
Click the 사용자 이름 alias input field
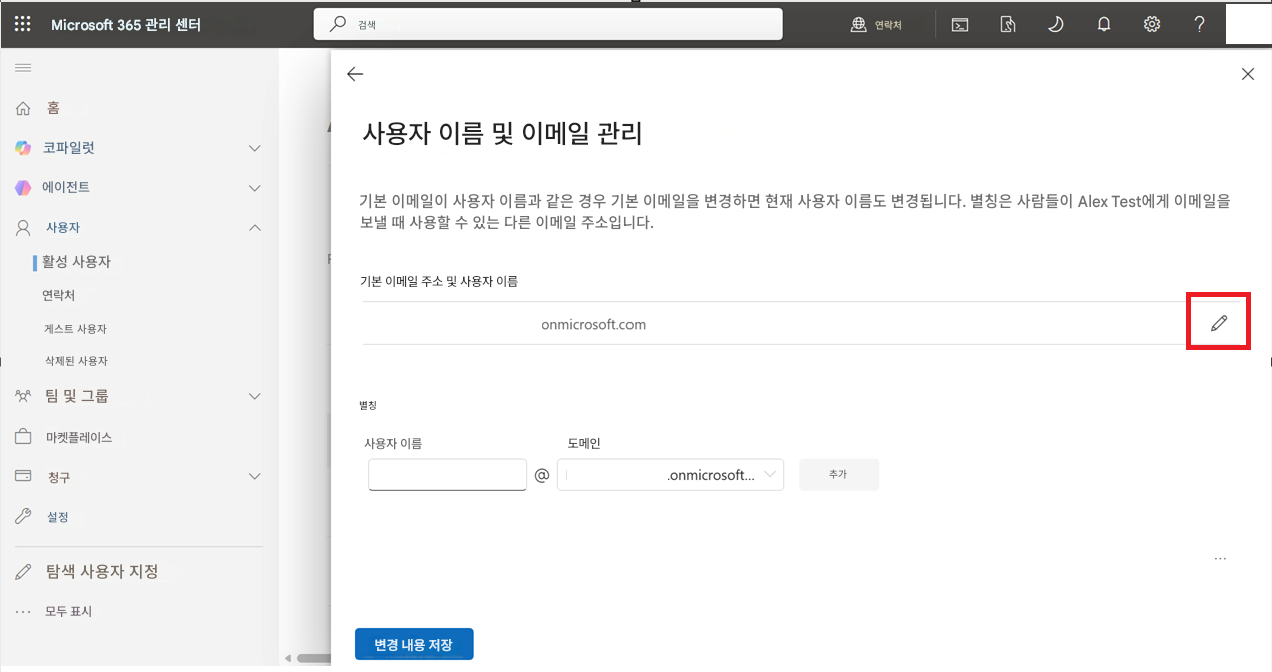(447, 475)
